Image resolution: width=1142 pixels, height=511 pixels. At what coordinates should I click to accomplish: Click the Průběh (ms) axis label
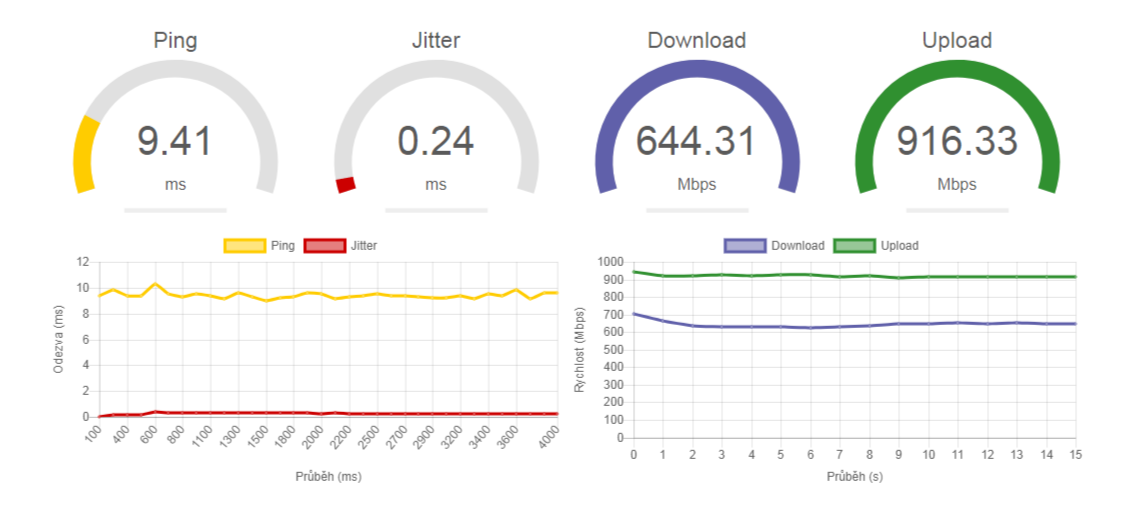(x=328, y=478)
